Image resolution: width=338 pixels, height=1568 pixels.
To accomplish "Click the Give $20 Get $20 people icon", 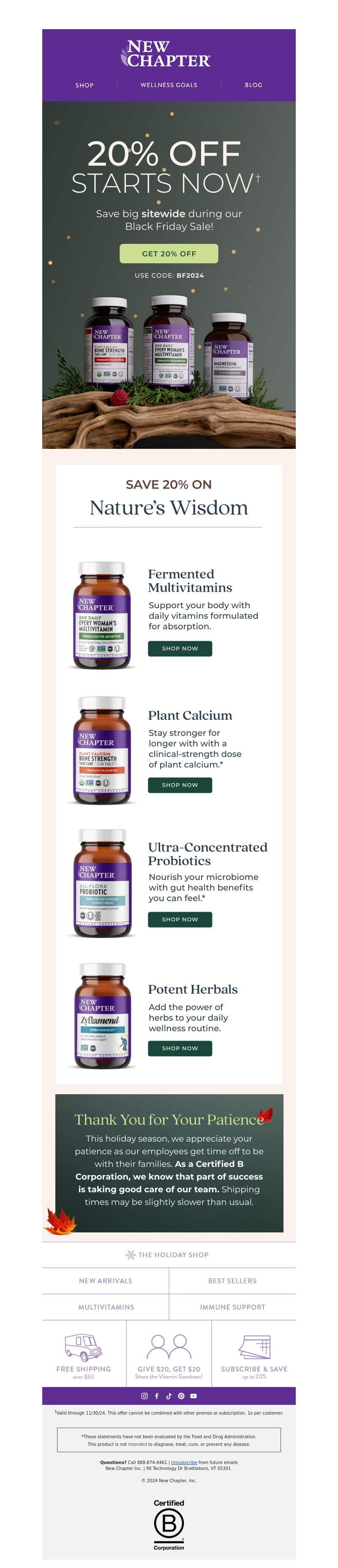I will (169, 1347).
